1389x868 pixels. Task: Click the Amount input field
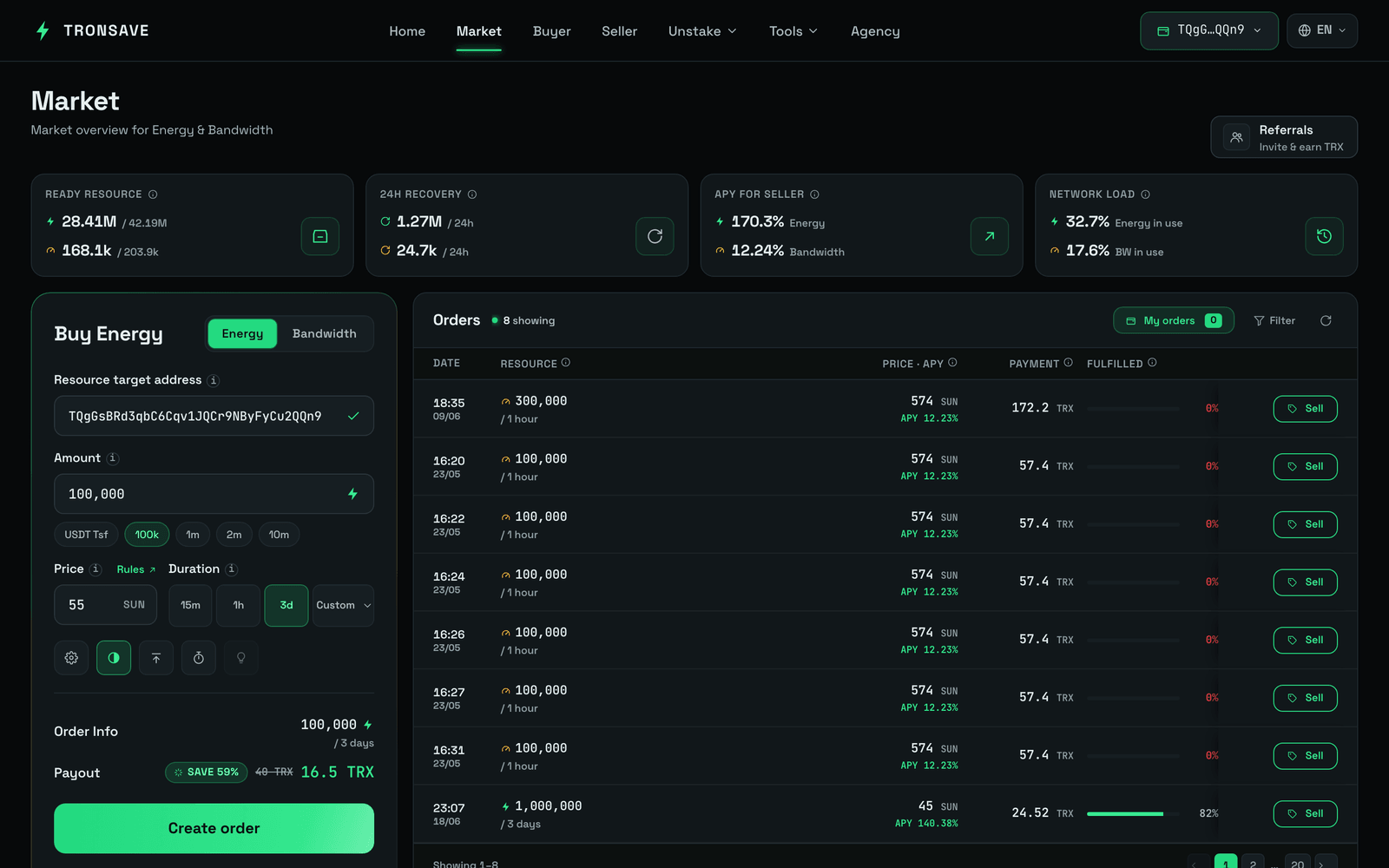(x=214, y=494)
